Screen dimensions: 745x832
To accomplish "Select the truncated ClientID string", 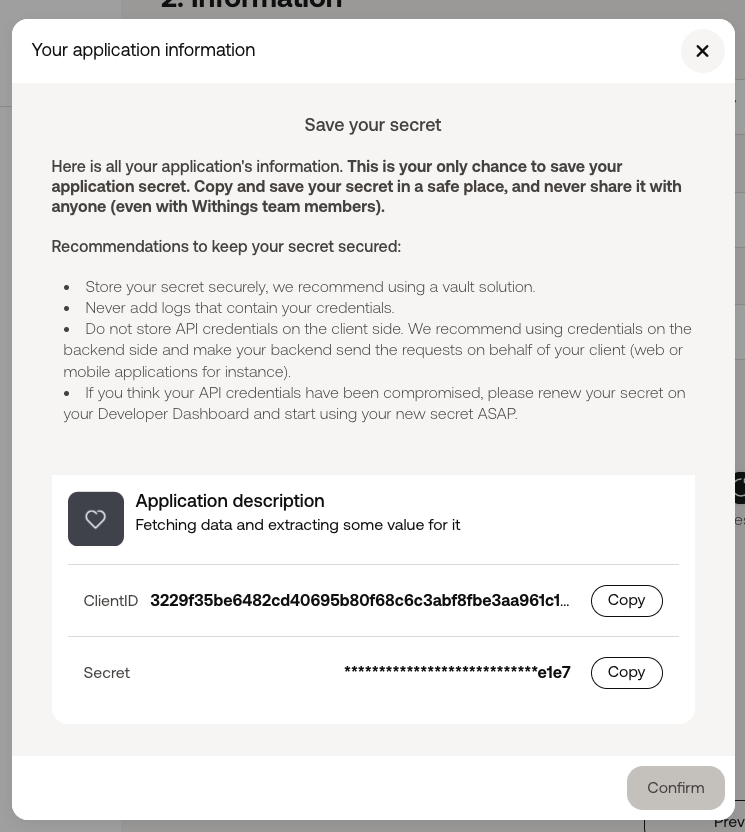I will pyautogui.click(x=360, y=600).
